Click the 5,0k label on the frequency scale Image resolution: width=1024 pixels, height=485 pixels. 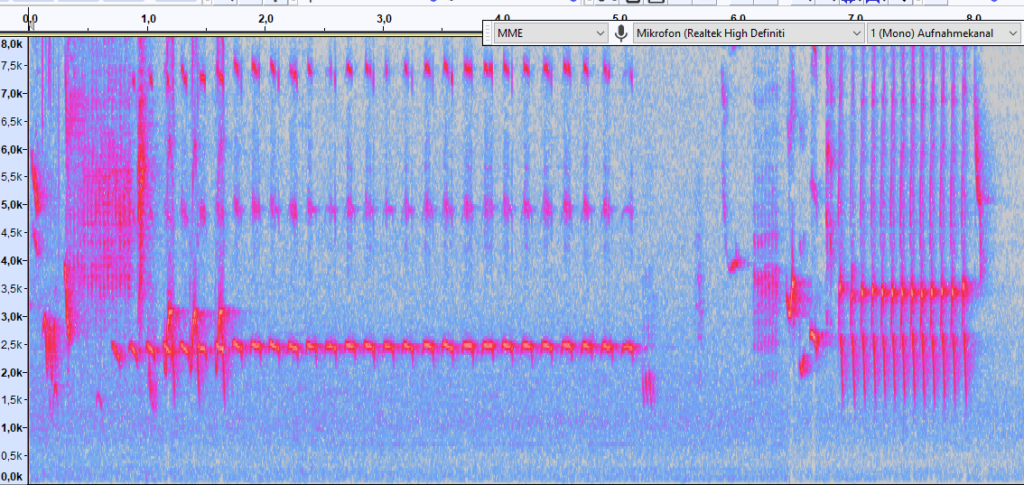[x=13, y=205]
